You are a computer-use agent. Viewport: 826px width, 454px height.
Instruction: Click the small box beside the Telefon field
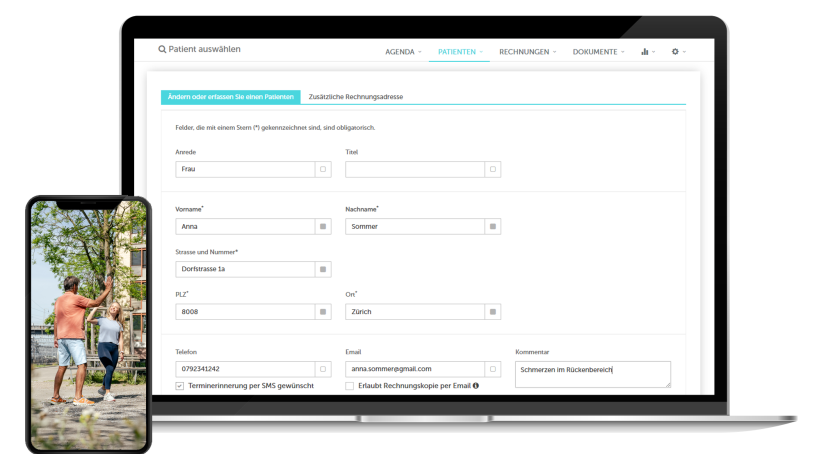tap(323, 369)
